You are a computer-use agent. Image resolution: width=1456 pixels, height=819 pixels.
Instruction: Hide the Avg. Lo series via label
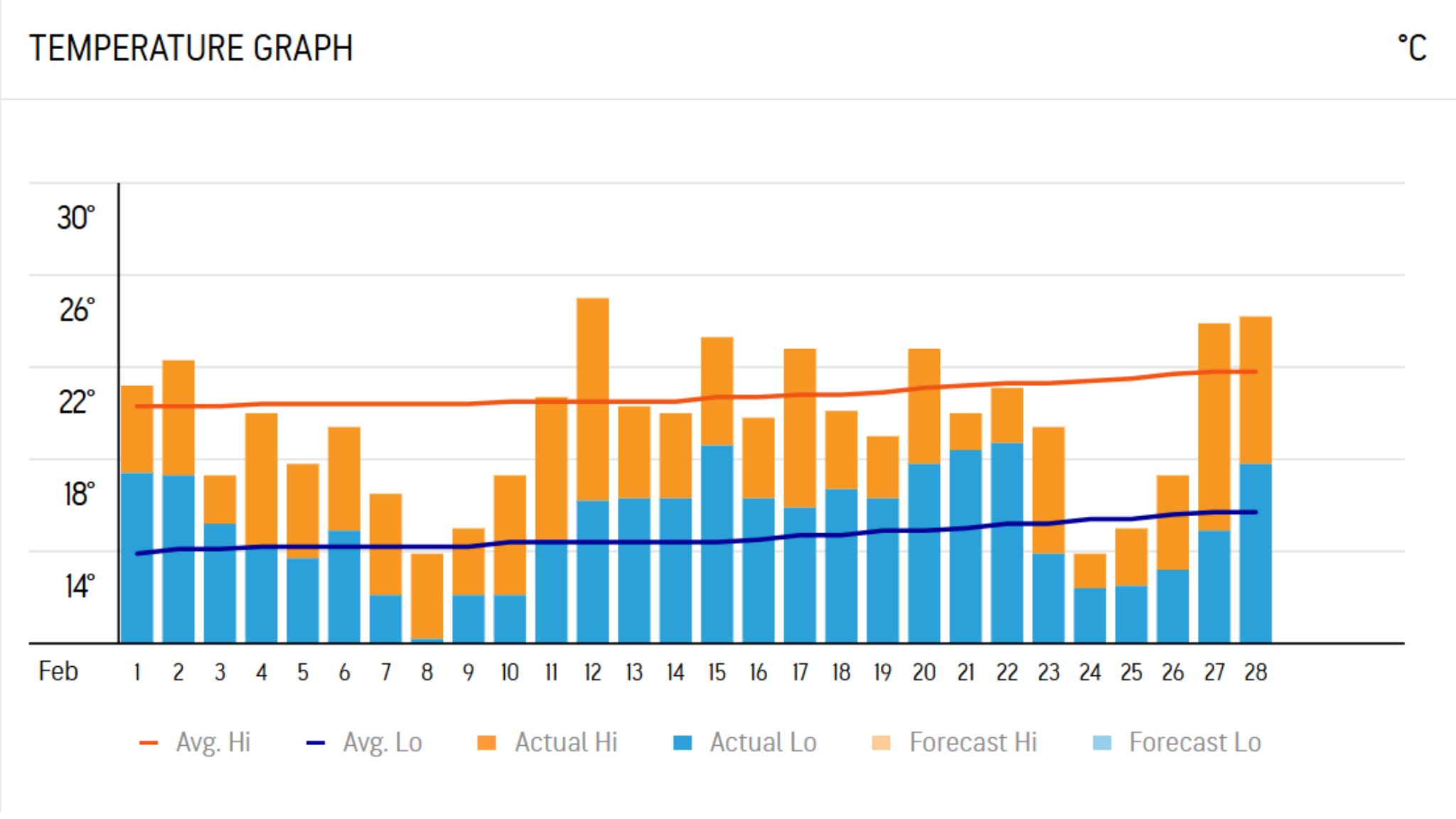click(x=382, y=742)
